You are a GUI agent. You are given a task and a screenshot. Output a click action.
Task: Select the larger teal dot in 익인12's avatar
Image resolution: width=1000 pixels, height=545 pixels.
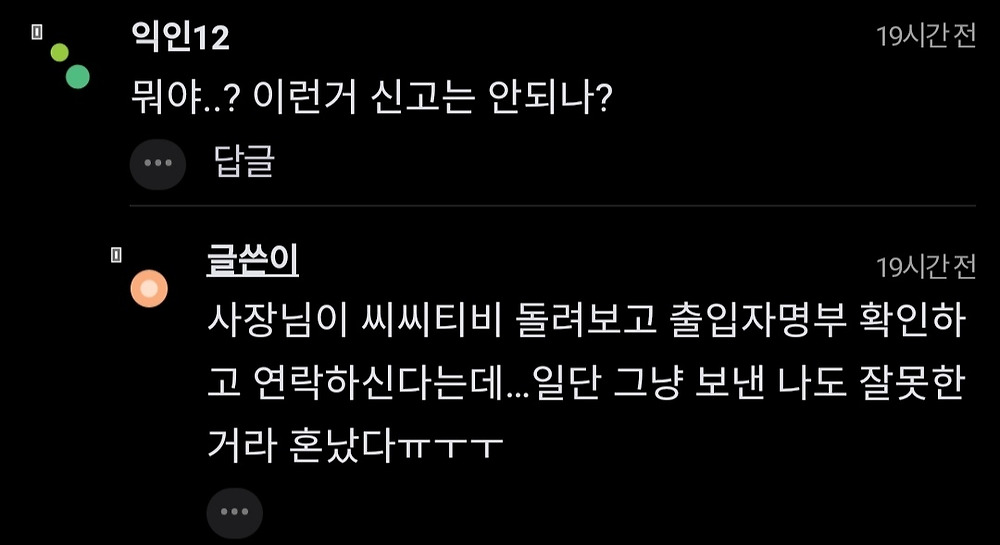tap(78, 76)
